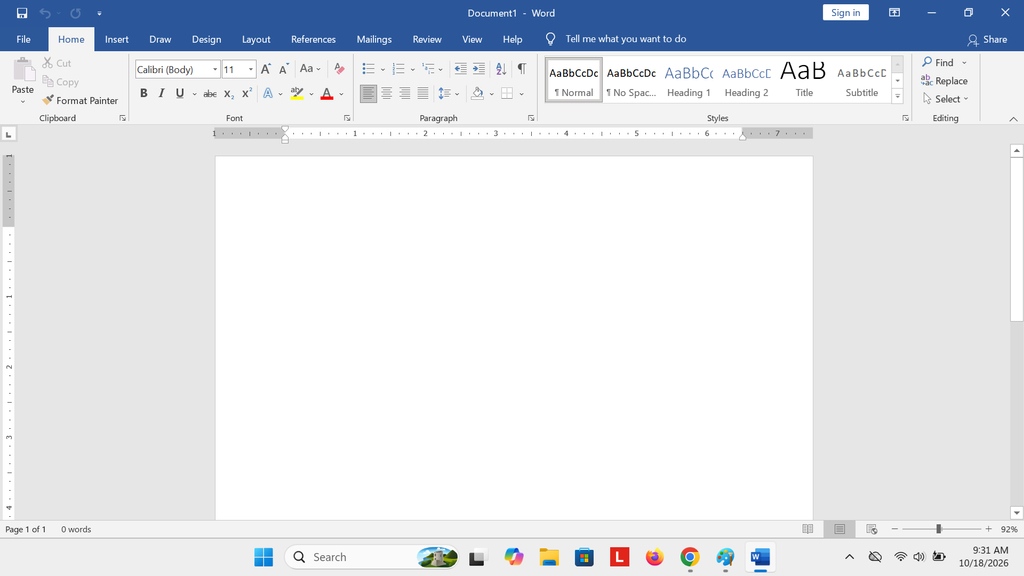The image size is (1024, 576).
Task: Apply superscript formatting
Action: point(247,93)
